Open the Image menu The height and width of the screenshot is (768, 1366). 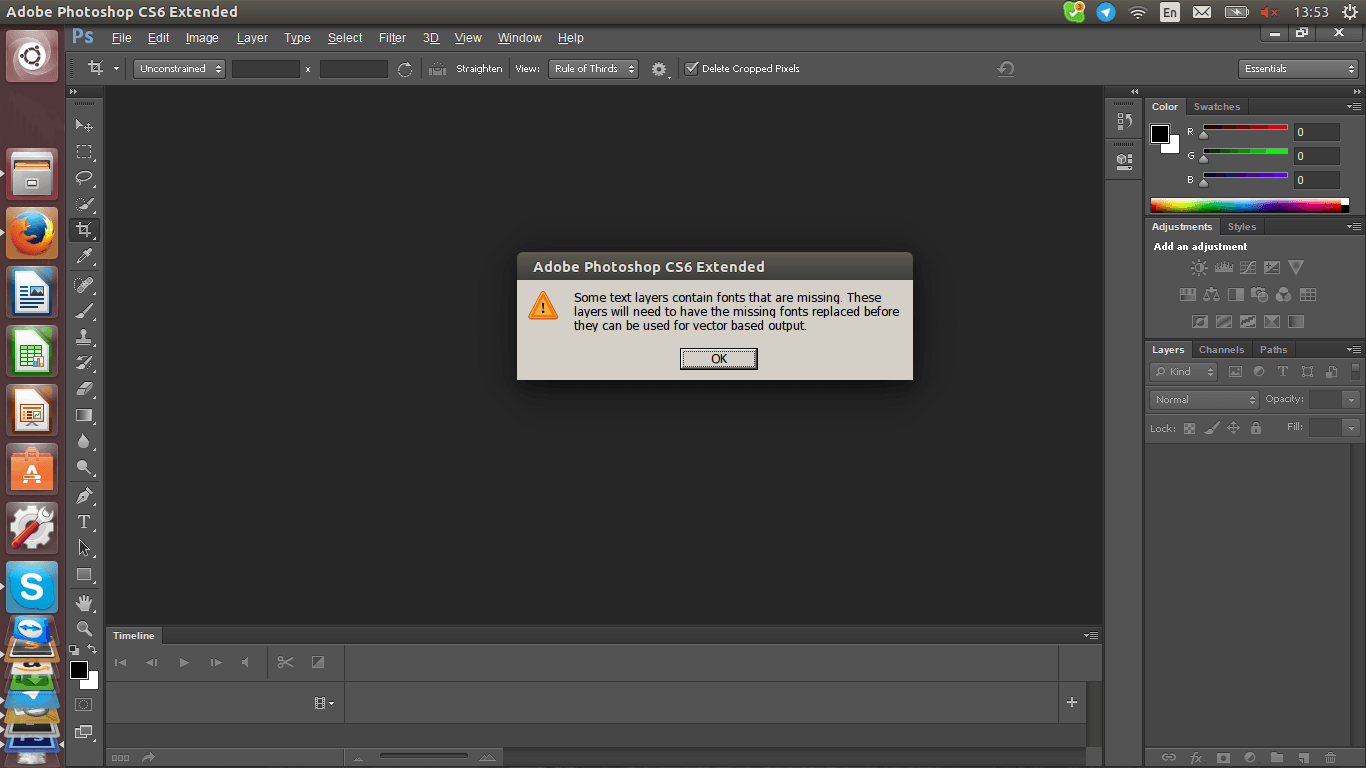coord(202,38)
